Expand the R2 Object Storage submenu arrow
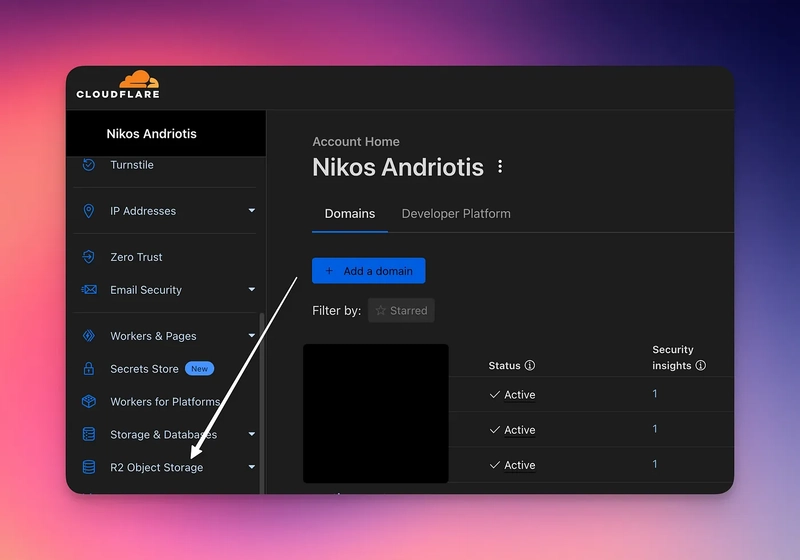800x560 pixels. tap(252, 467)
